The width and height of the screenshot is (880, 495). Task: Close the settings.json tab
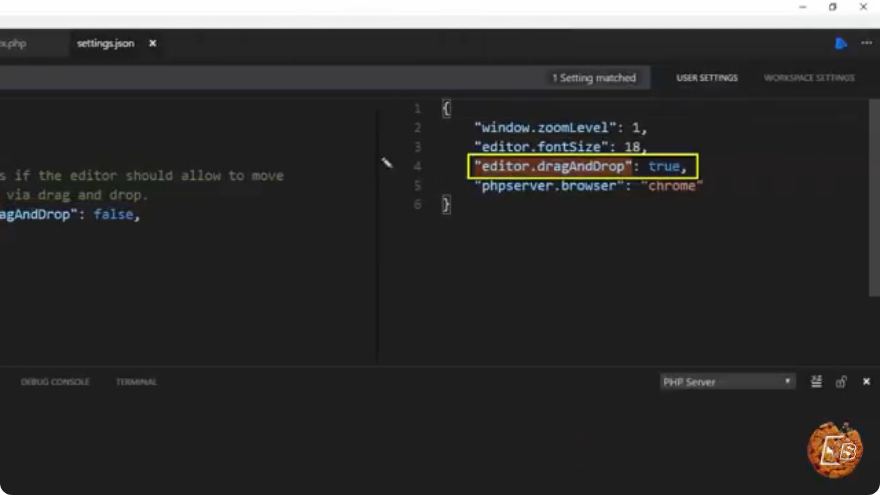point(153,43)
